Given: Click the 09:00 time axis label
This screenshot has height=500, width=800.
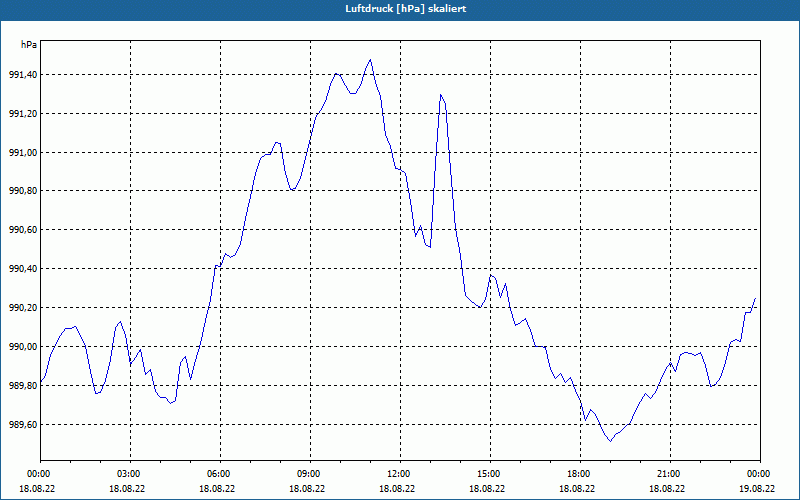Looking at the screenshot, I should point(308,474).
